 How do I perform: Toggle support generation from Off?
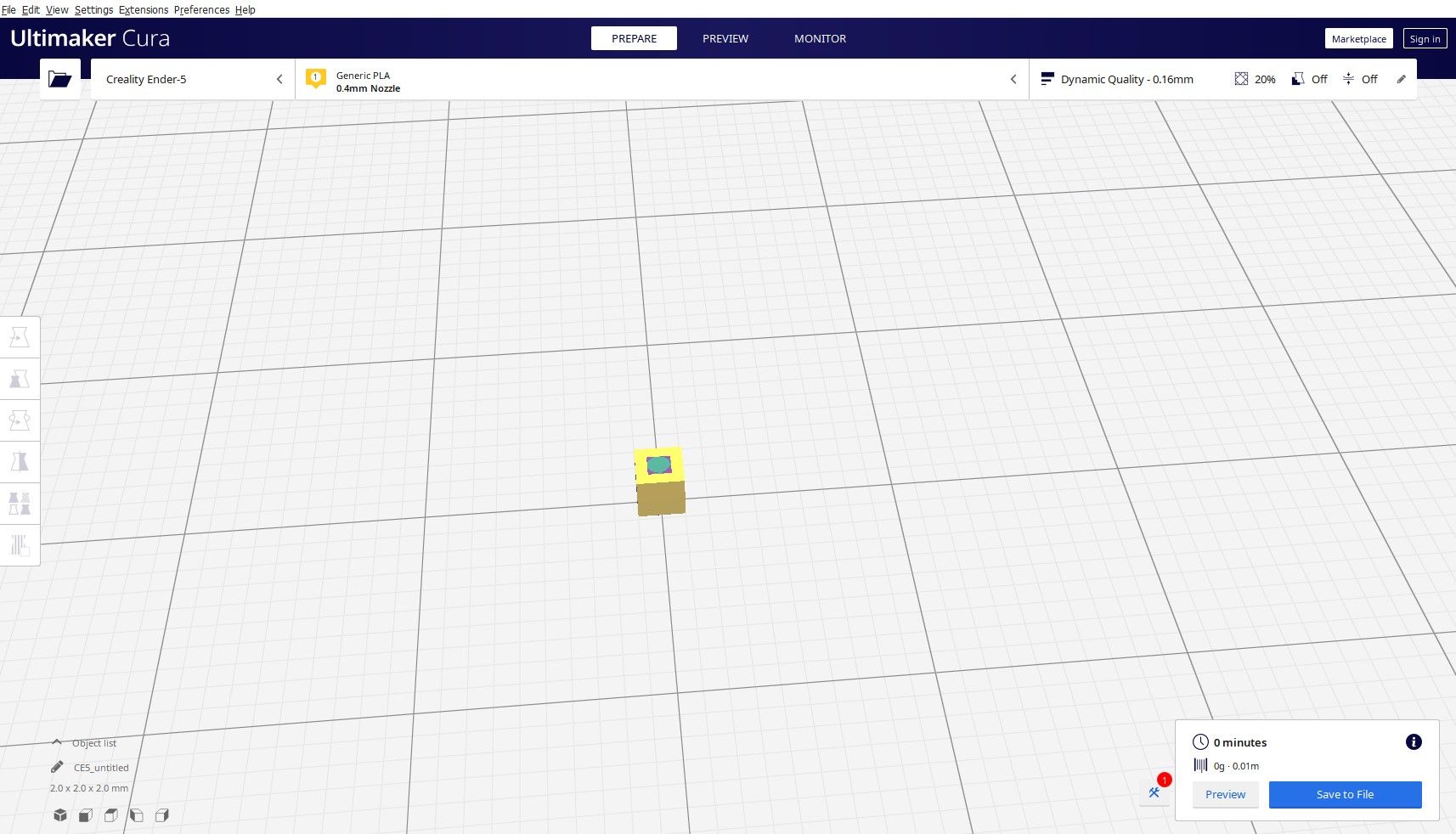click(x=1309, y=79)
